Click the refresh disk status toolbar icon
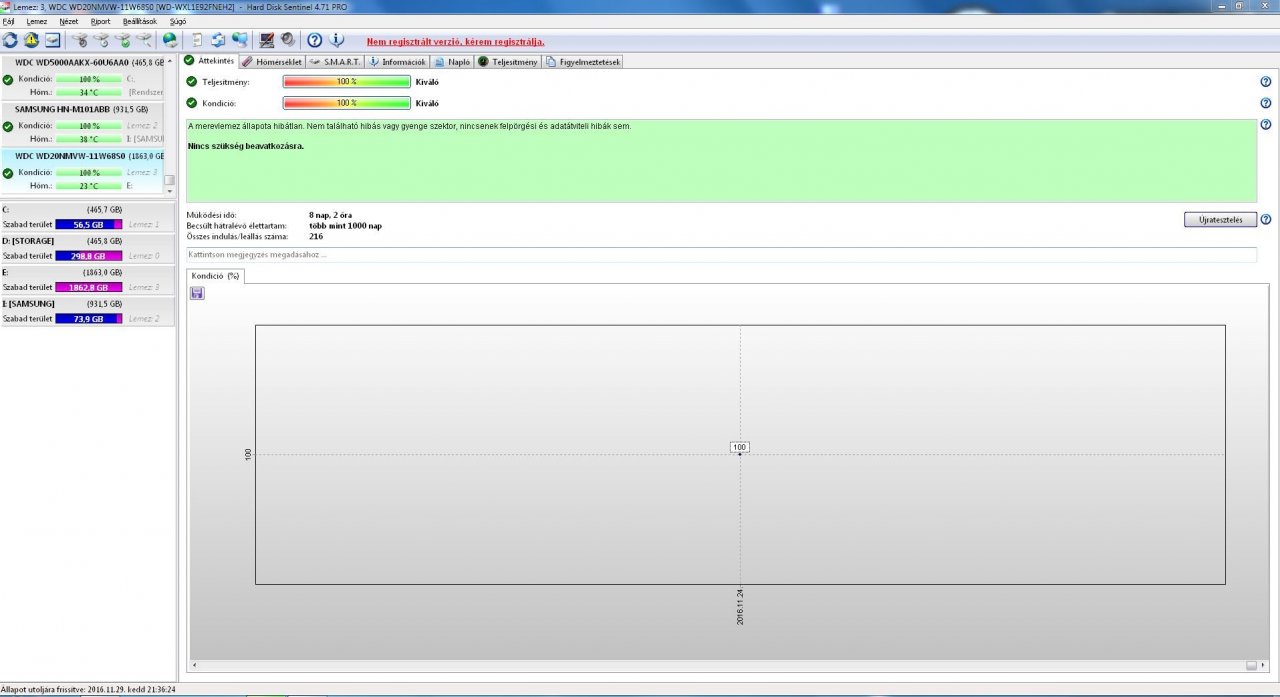 pyautogui.click(x=10, y=40)
